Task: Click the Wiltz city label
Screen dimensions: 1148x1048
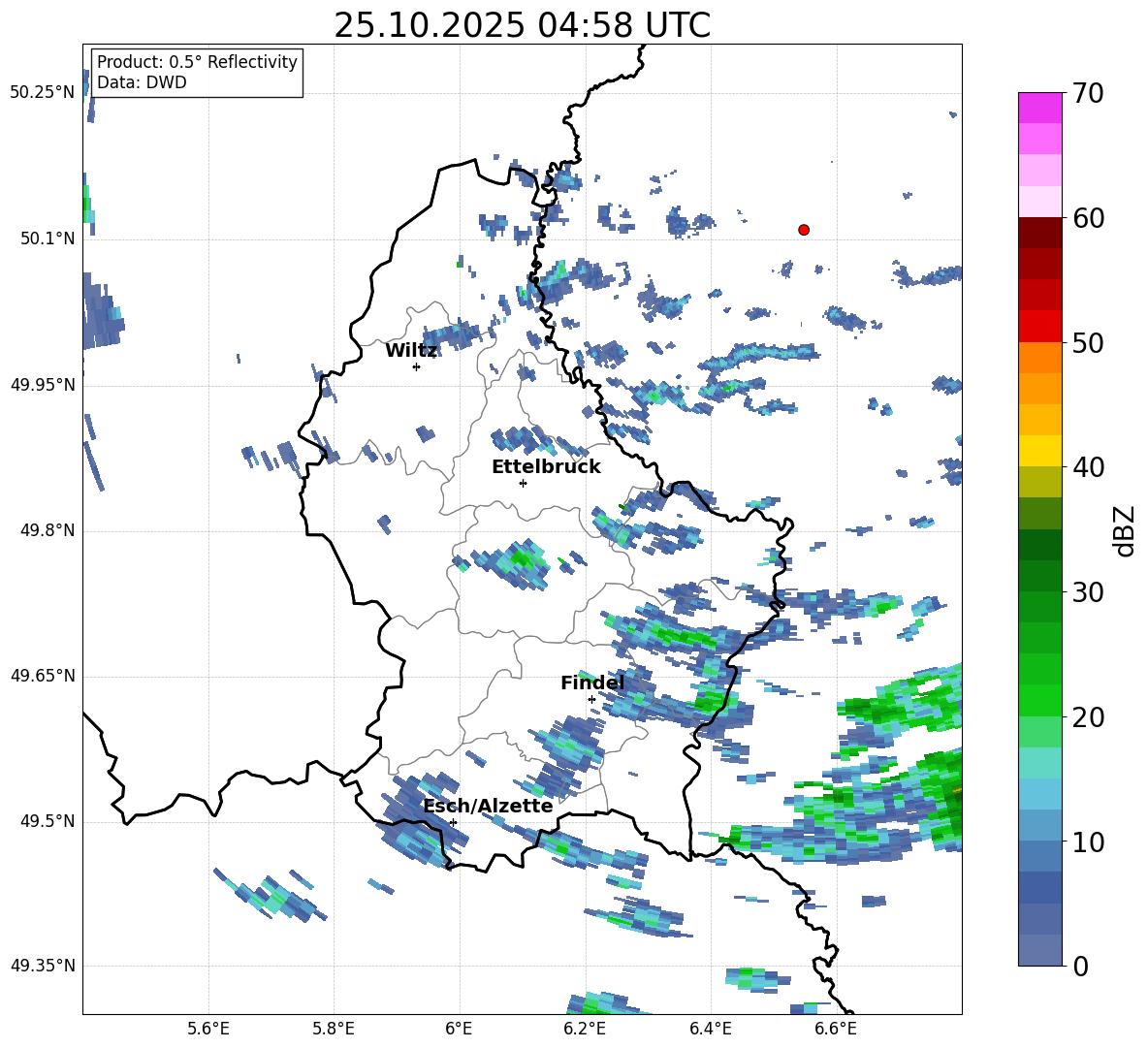Action: tap(411, 351)
